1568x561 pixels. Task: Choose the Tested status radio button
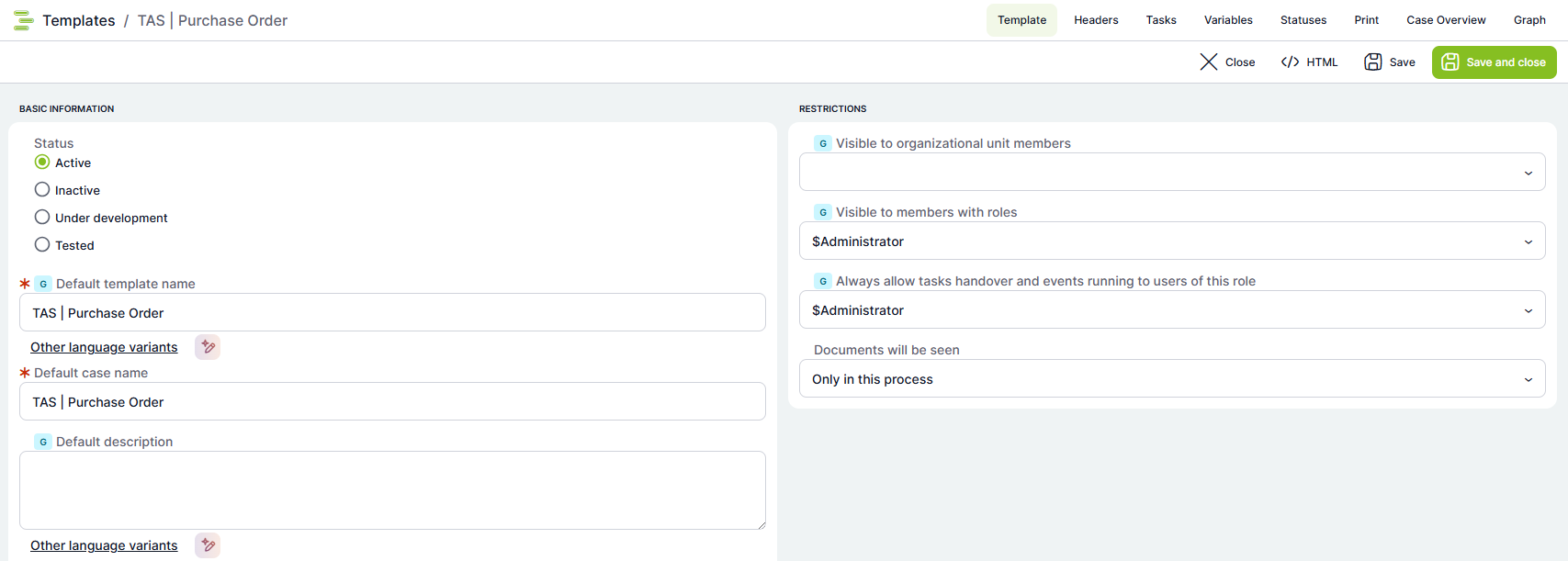pos(42,245)
